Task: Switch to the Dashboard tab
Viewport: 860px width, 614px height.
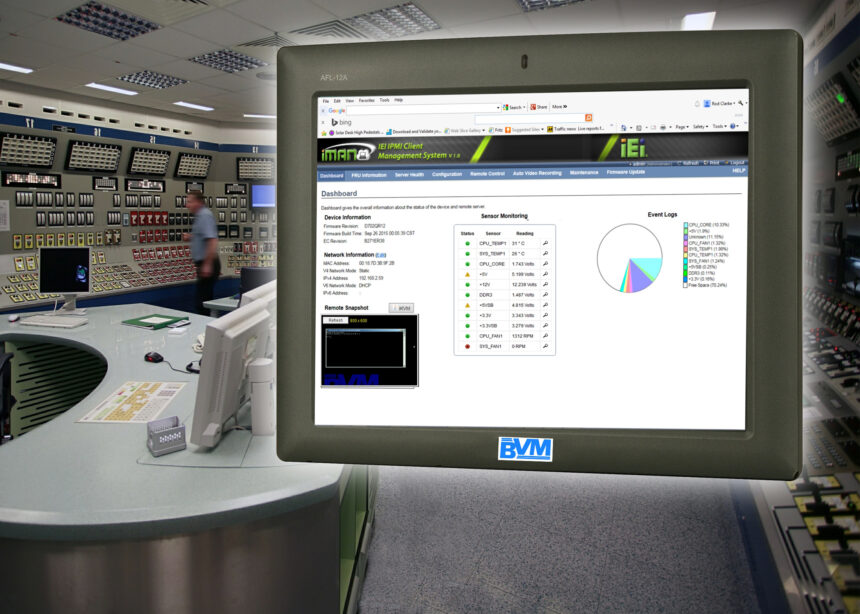Action: [x=332, y=176]
